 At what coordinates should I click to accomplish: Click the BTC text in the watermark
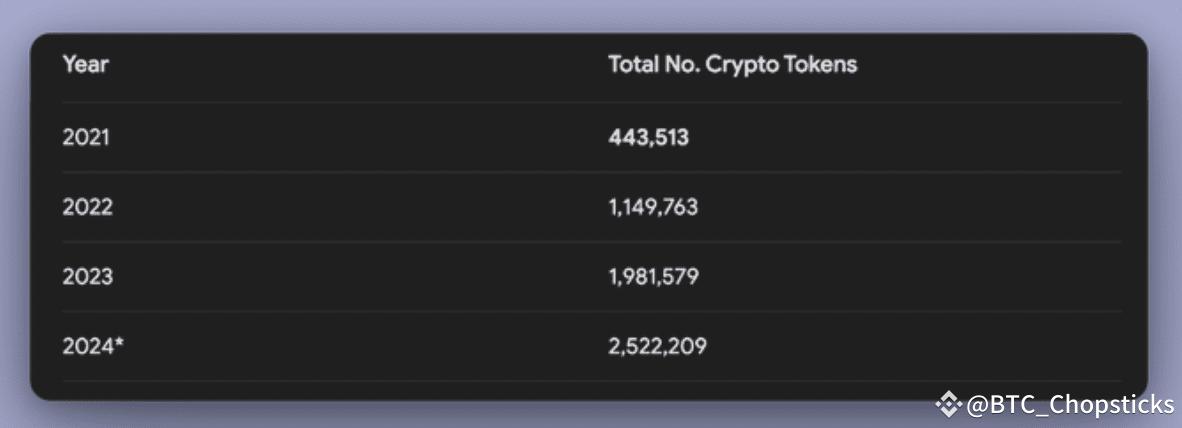click(1011, 404)
